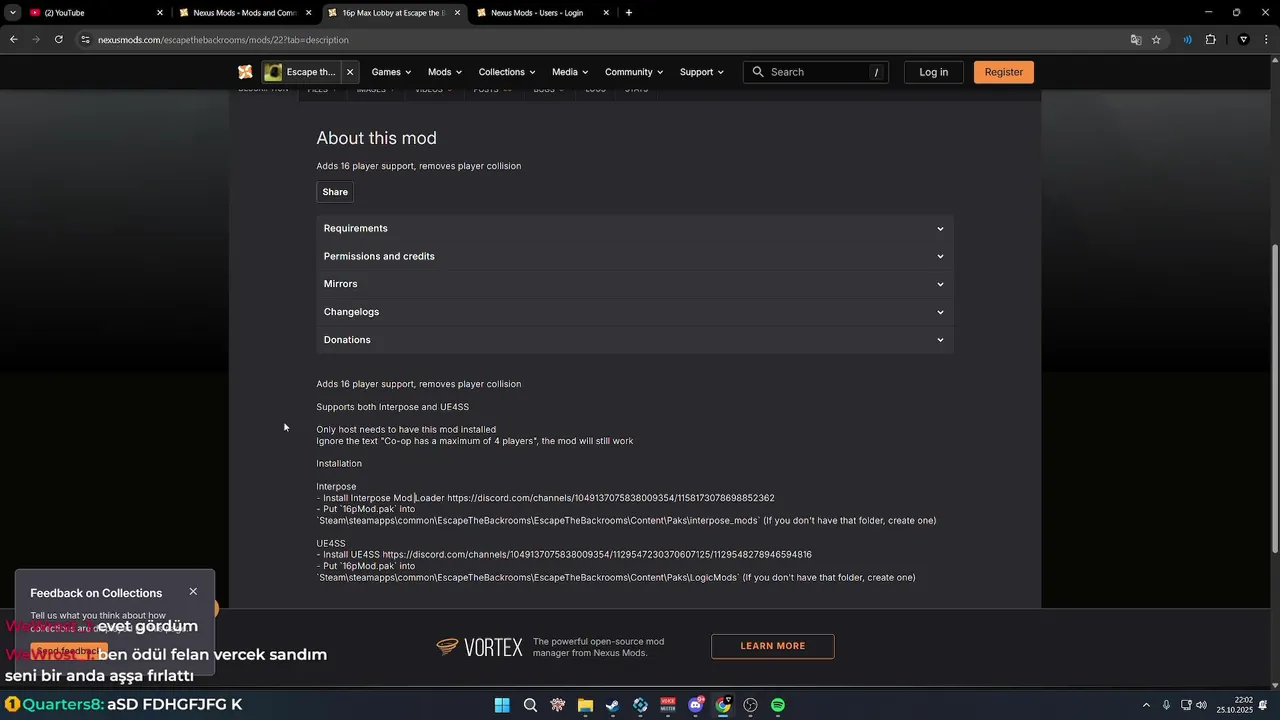Screen dimensions: 1280x720
Task: Switch to the Nexus Mods - Mods and Community tab
Action: [x=245, y=13]
